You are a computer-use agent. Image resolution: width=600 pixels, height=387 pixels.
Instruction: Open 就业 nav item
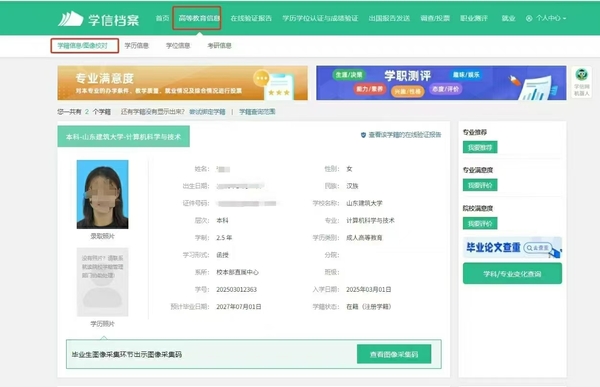pos(508,18)
